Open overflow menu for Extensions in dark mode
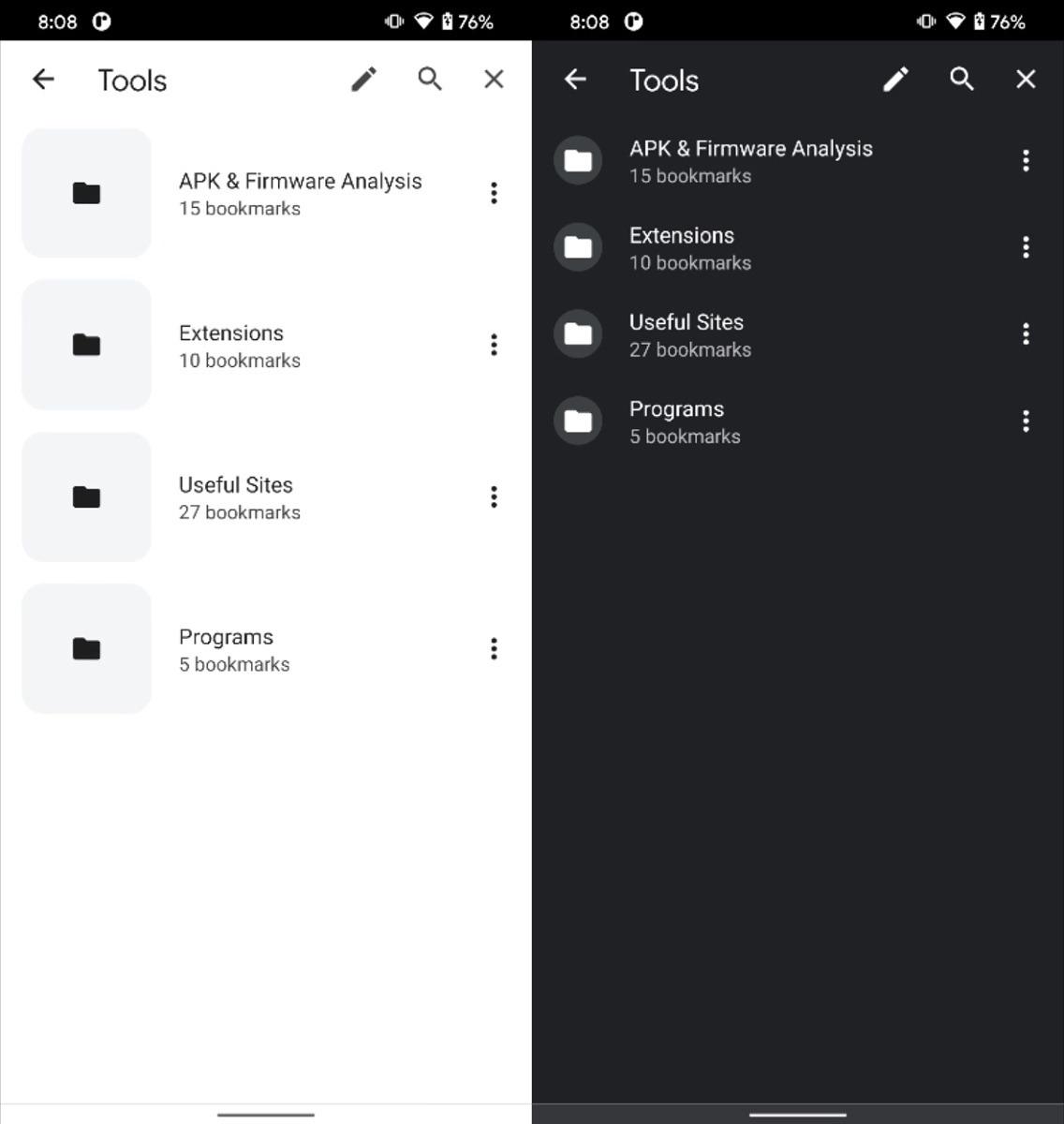Image resolution: width=1064 pixels, height=1124 pixels. coord(1026,247)
